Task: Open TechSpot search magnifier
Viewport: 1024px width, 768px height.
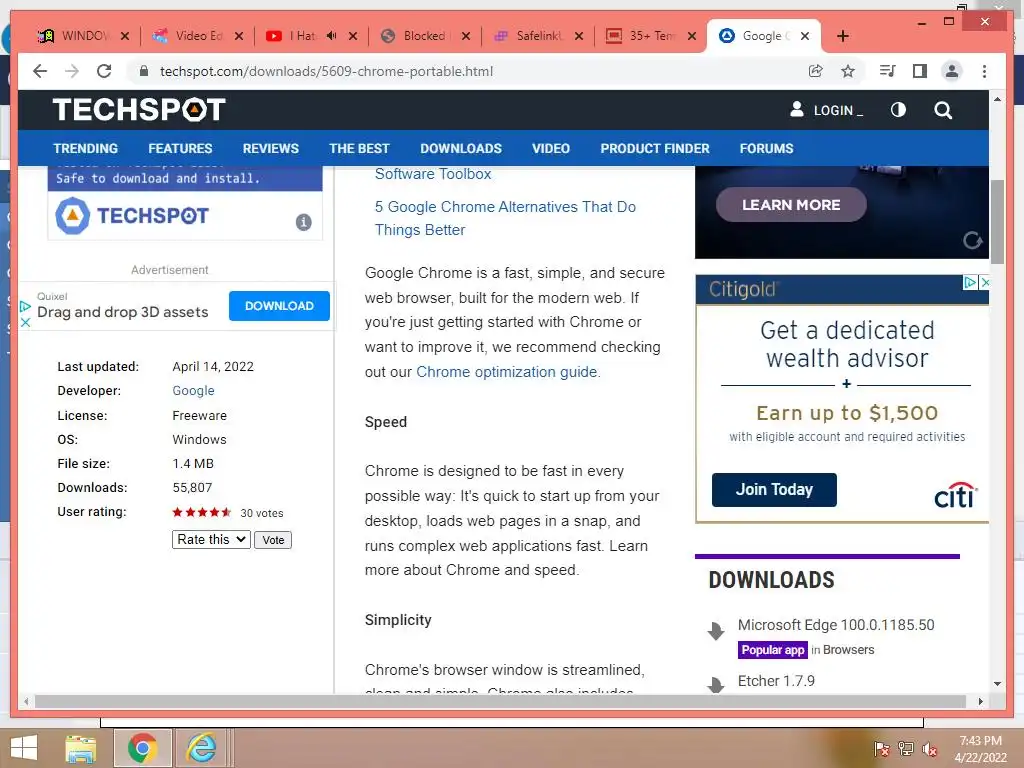Action: 943,110
